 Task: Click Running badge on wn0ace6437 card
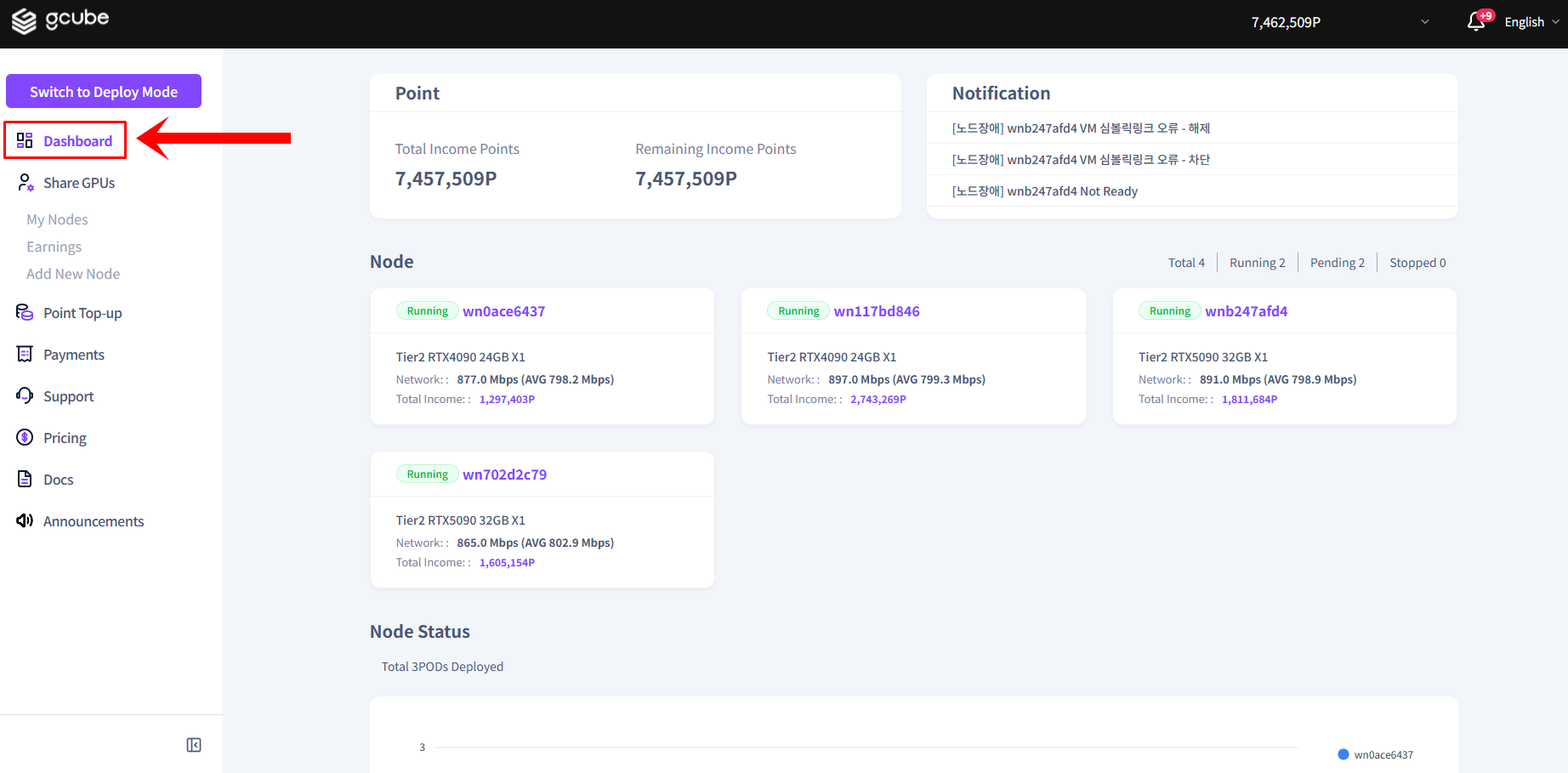[427, 311]
